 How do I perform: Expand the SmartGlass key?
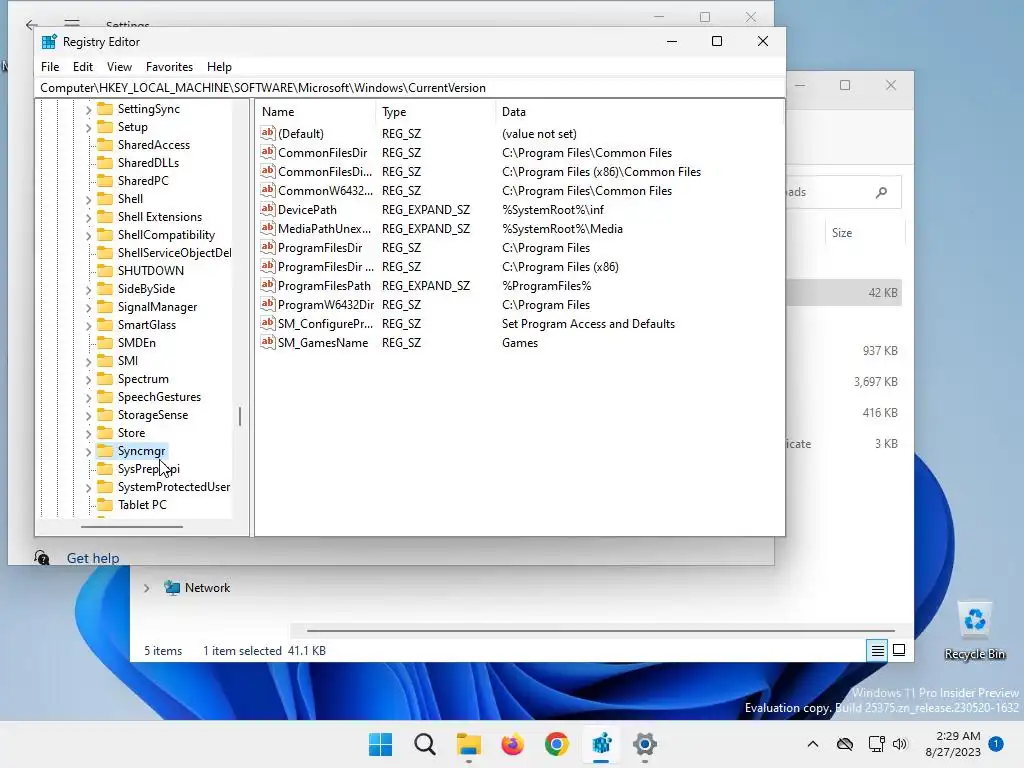88,326
